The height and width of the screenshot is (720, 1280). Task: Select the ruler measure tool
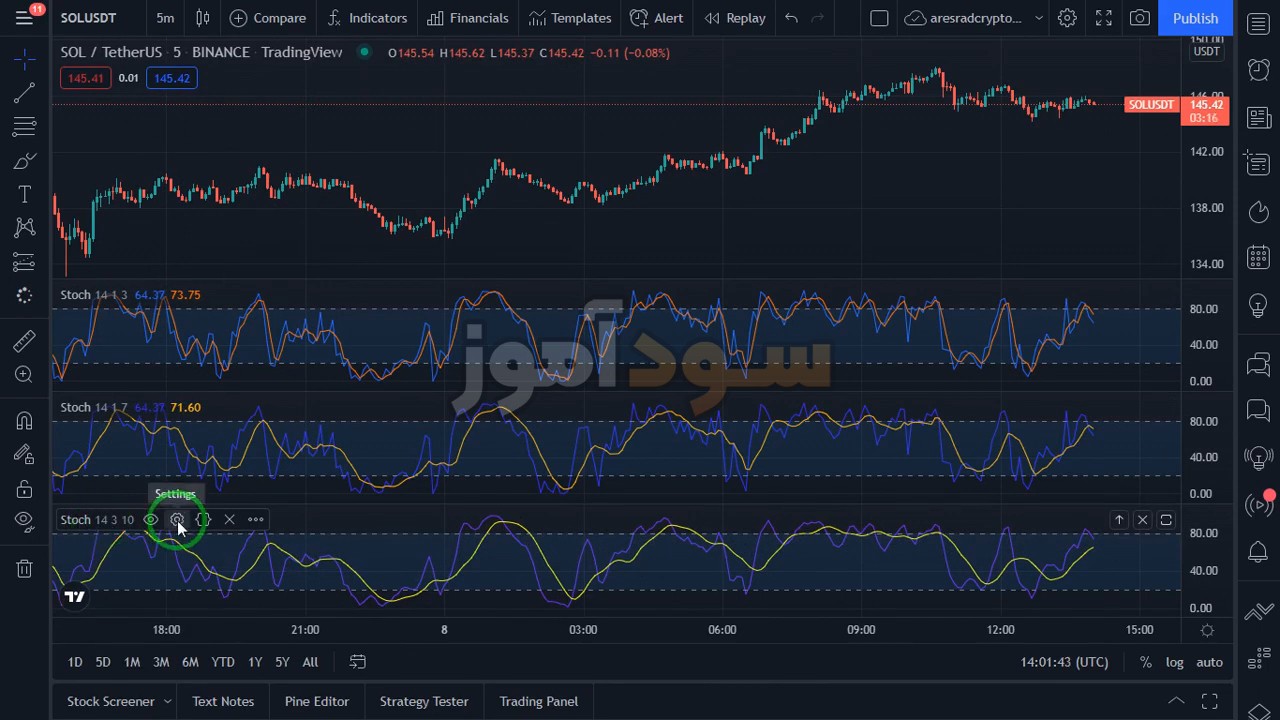click(24, 341)
